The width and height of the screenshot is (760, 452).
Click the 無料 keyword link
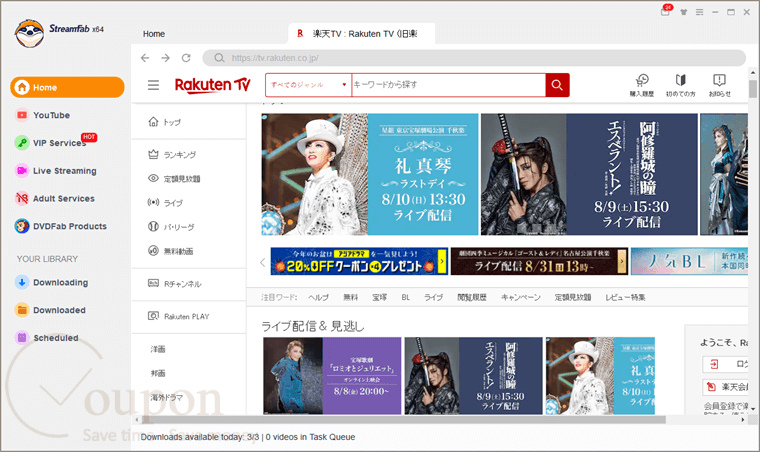click(350, 297)
